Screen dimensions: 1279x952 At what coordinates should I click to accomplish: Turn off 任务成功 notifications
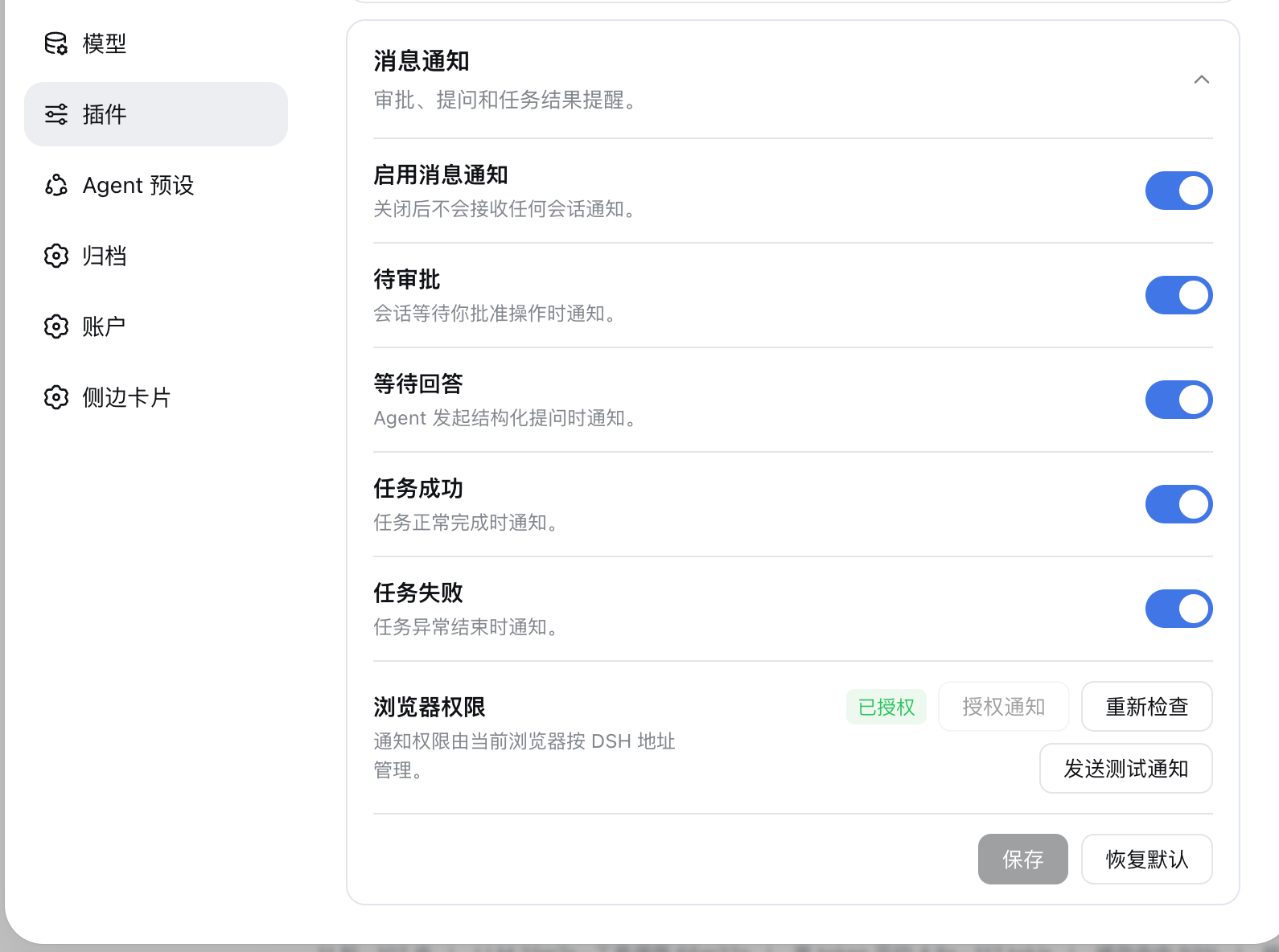[x=1178, y=504]
